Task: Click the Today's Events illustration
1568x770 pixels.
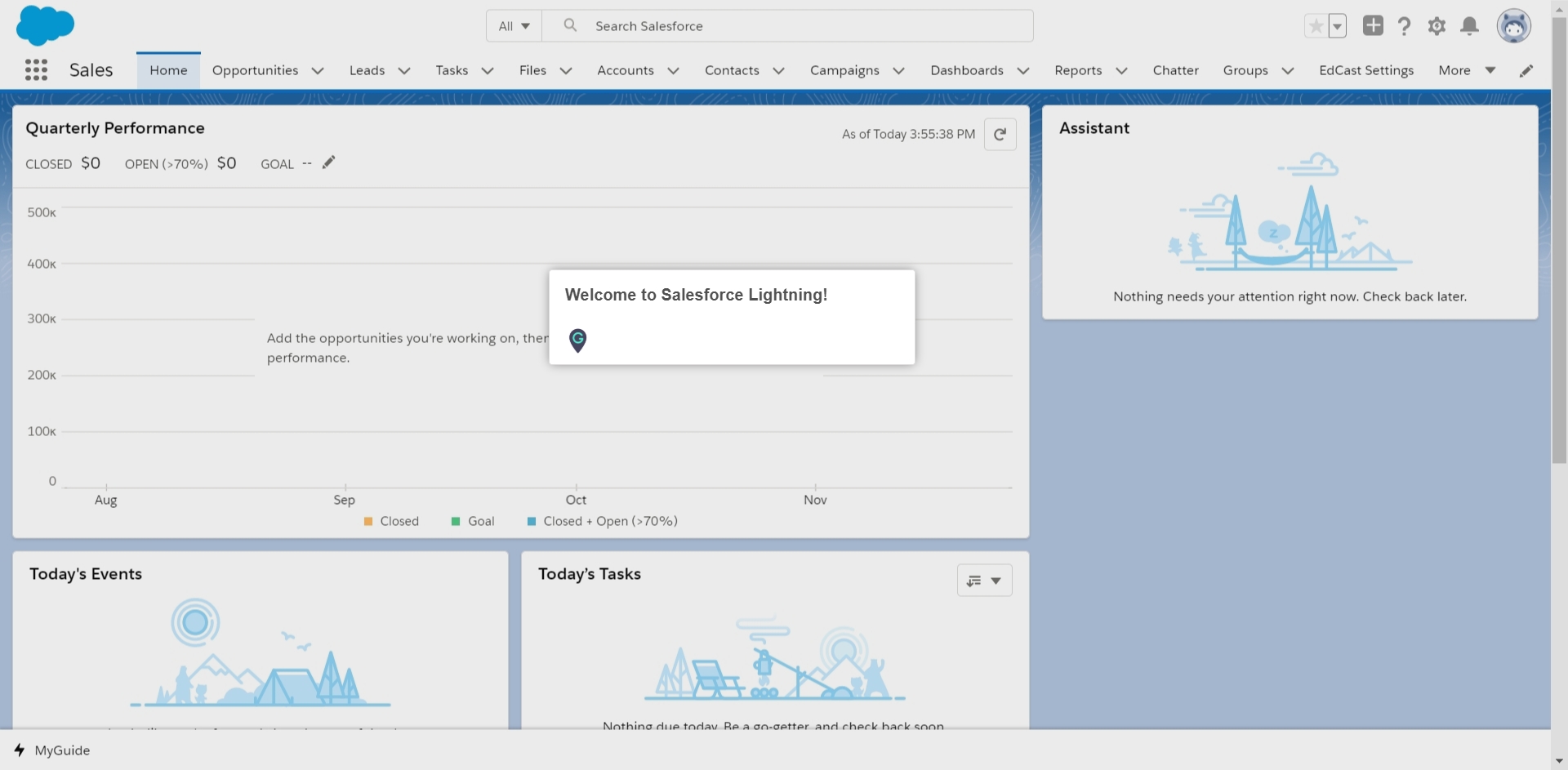Action: pyautogui.click(x=261, y=652)
